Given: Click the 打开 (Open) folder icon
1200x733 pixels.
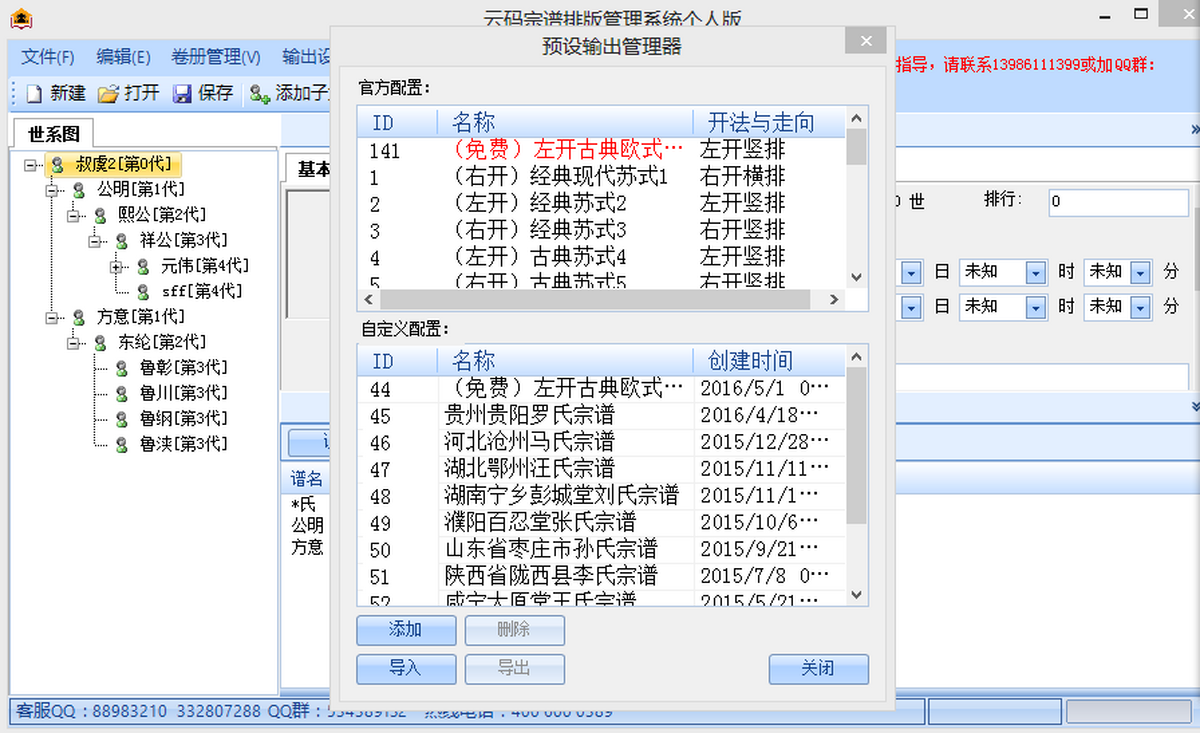Looking at the screenshot, I should click(x=108, y=94).
